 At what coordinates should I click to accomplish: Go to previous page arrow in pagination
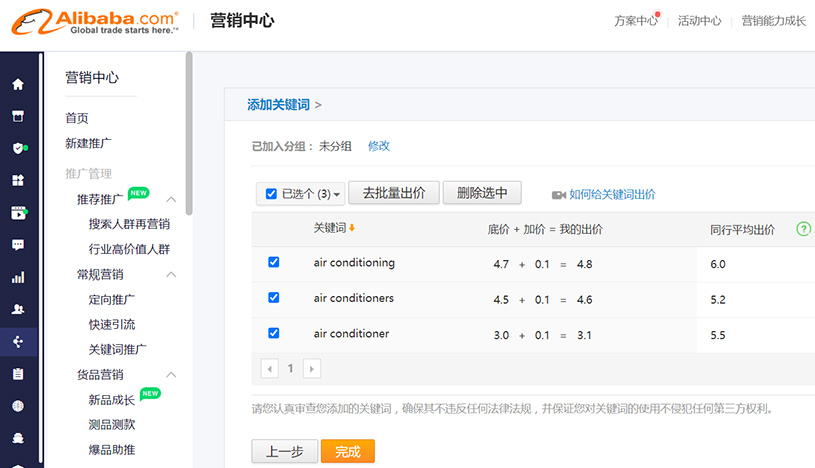tap(269, 369)
